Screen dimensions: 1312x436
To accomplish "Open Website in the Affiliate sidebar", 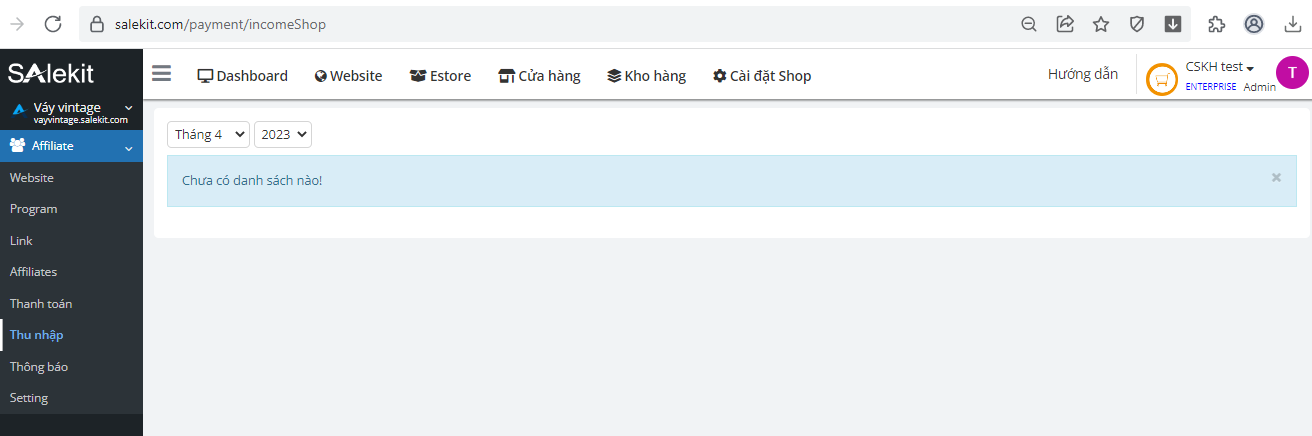I will 32,178.
